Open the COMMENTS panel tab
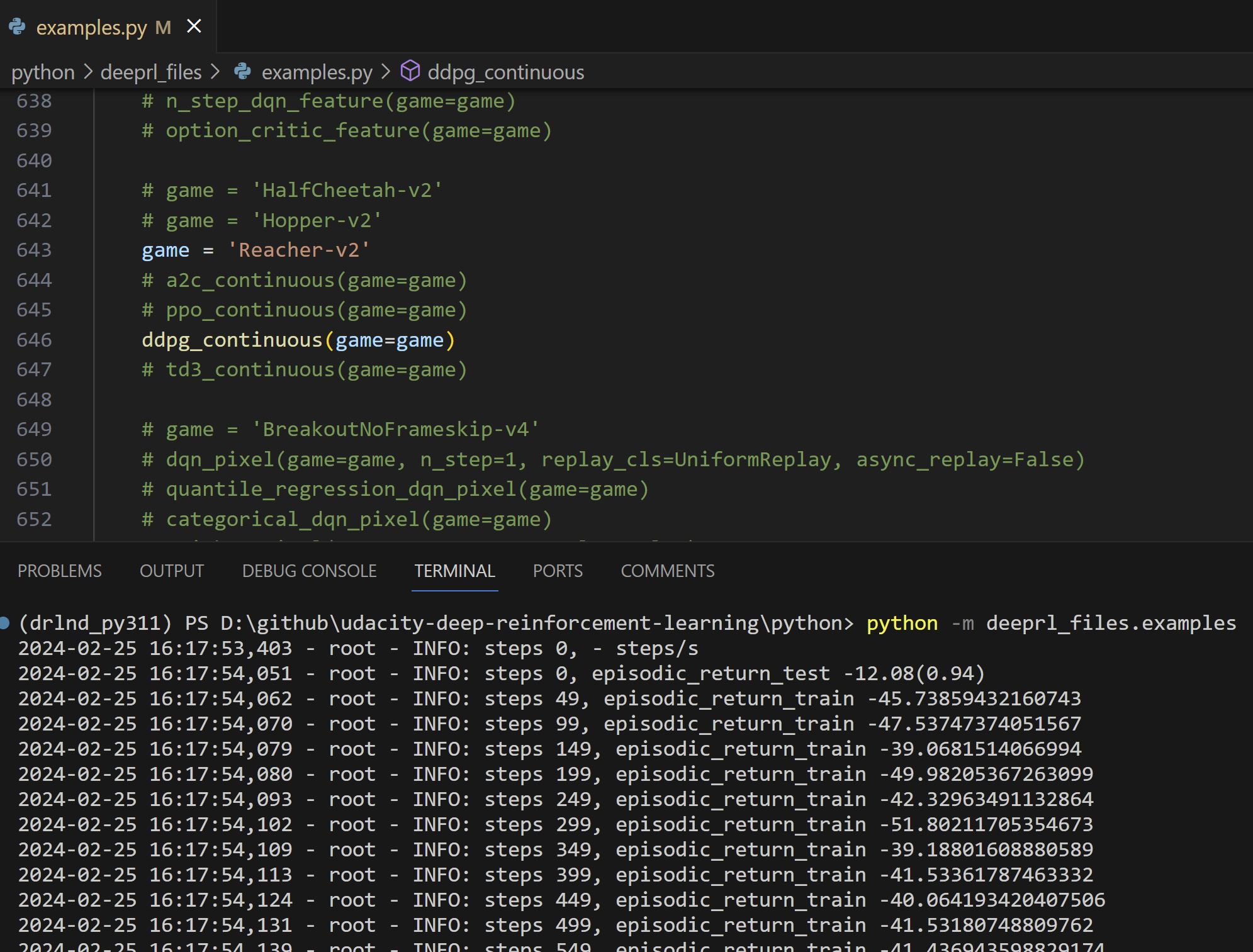 pos(667,571)
